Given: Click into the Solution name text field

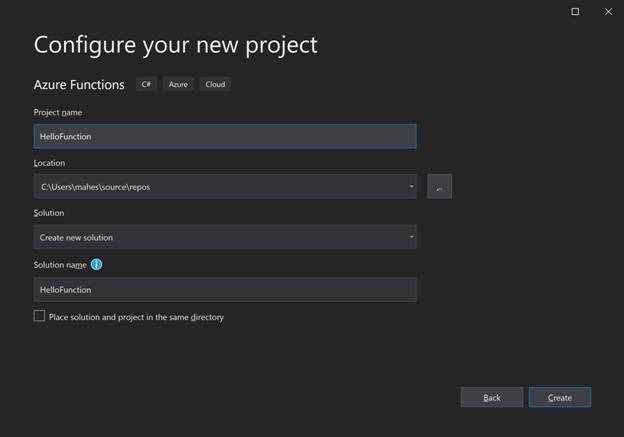Looking at the screenshot, I should click(225, 289).
